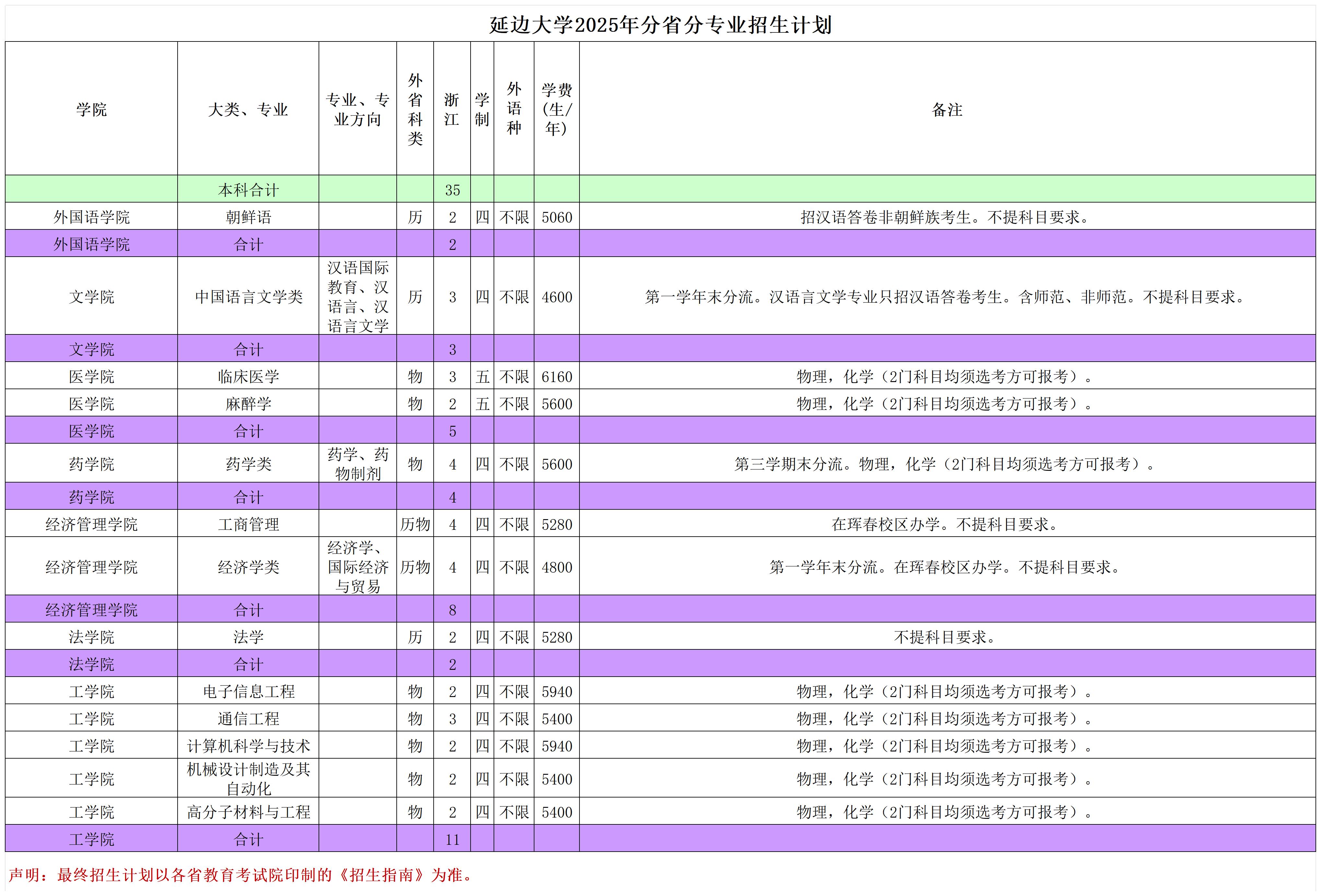Click the 药学、药物制剂 direction cell
The image size is (1321, 896).
(x=357, y=464)
